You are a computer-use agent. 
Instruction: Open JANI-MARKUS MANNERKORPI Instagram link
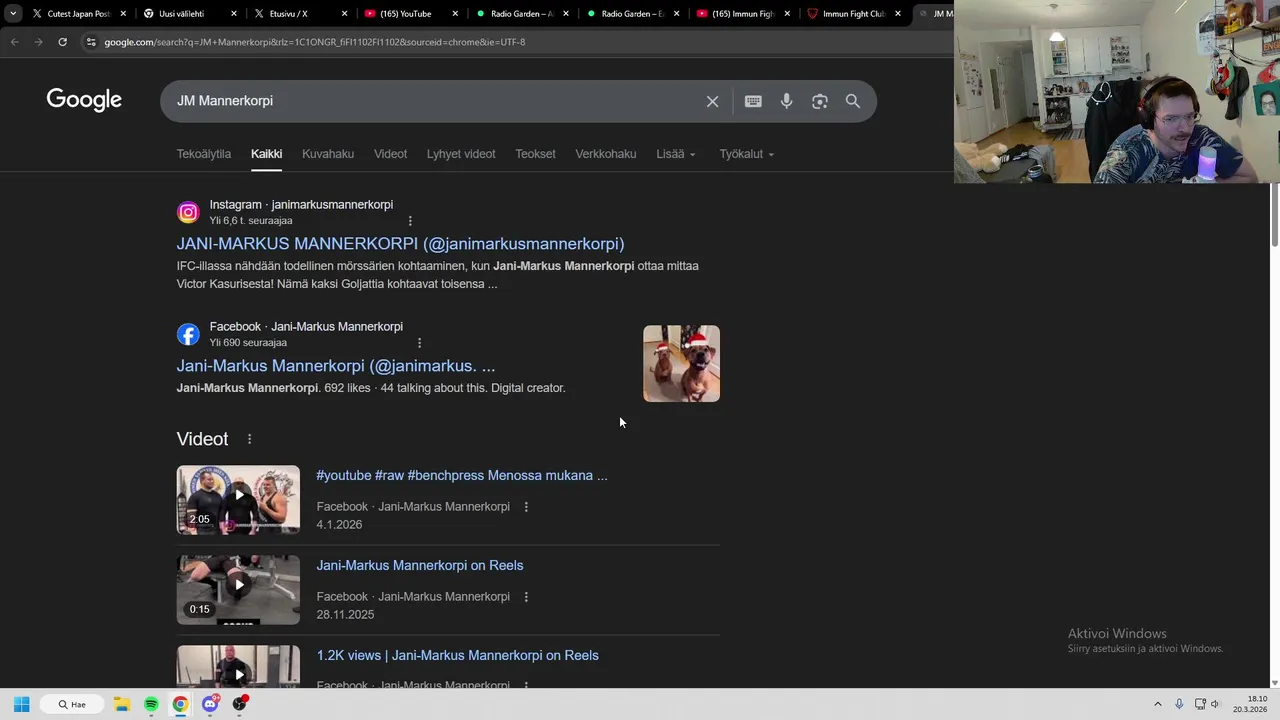coord(400,244)
